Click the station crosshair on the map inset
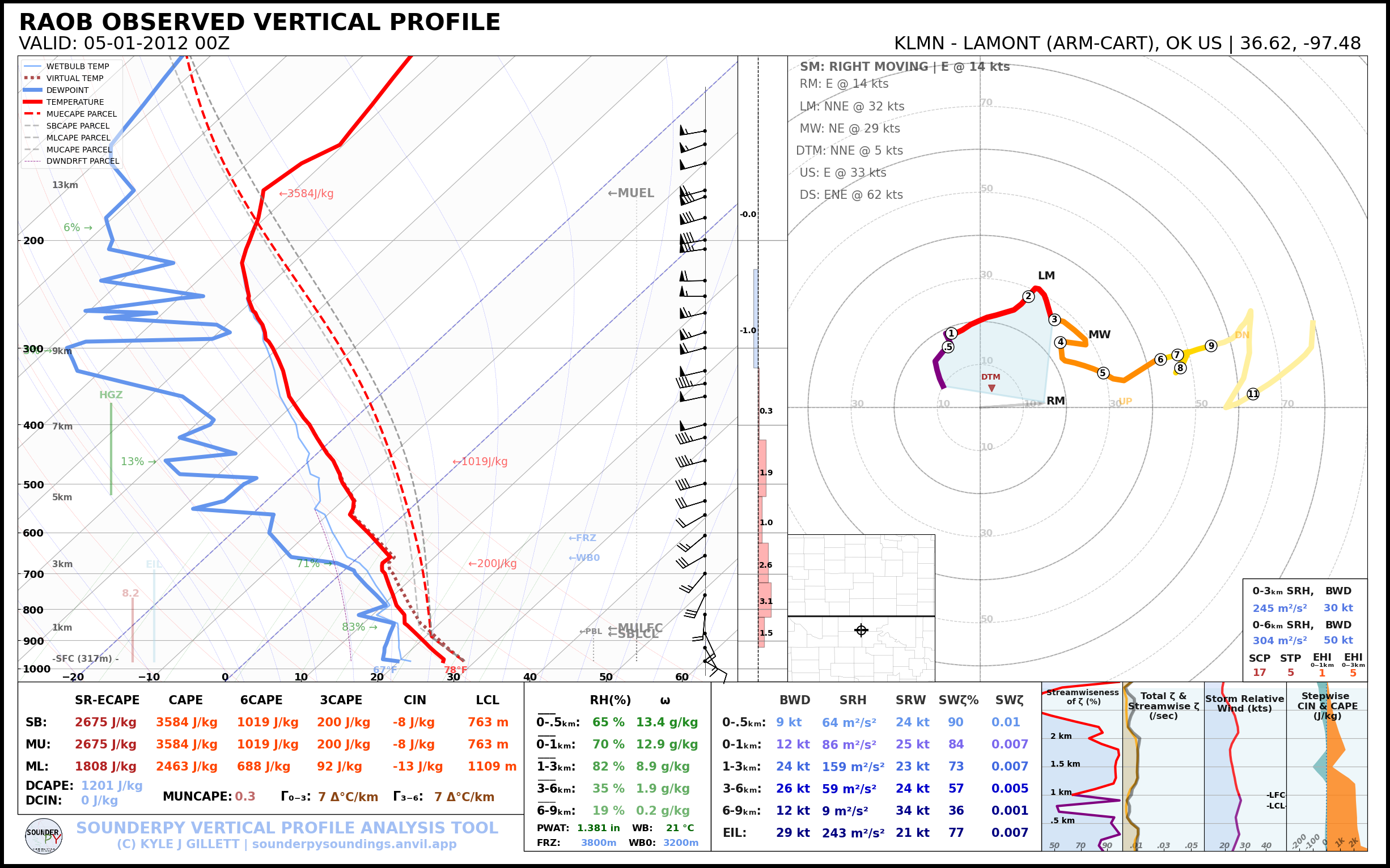This screenshot has height=868, width=1390. 861,631
